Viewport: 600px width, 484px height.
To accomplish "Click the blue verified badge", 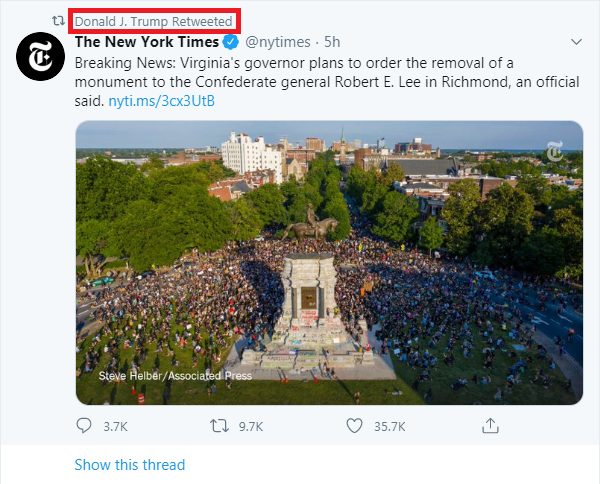I will pos(230,43).
